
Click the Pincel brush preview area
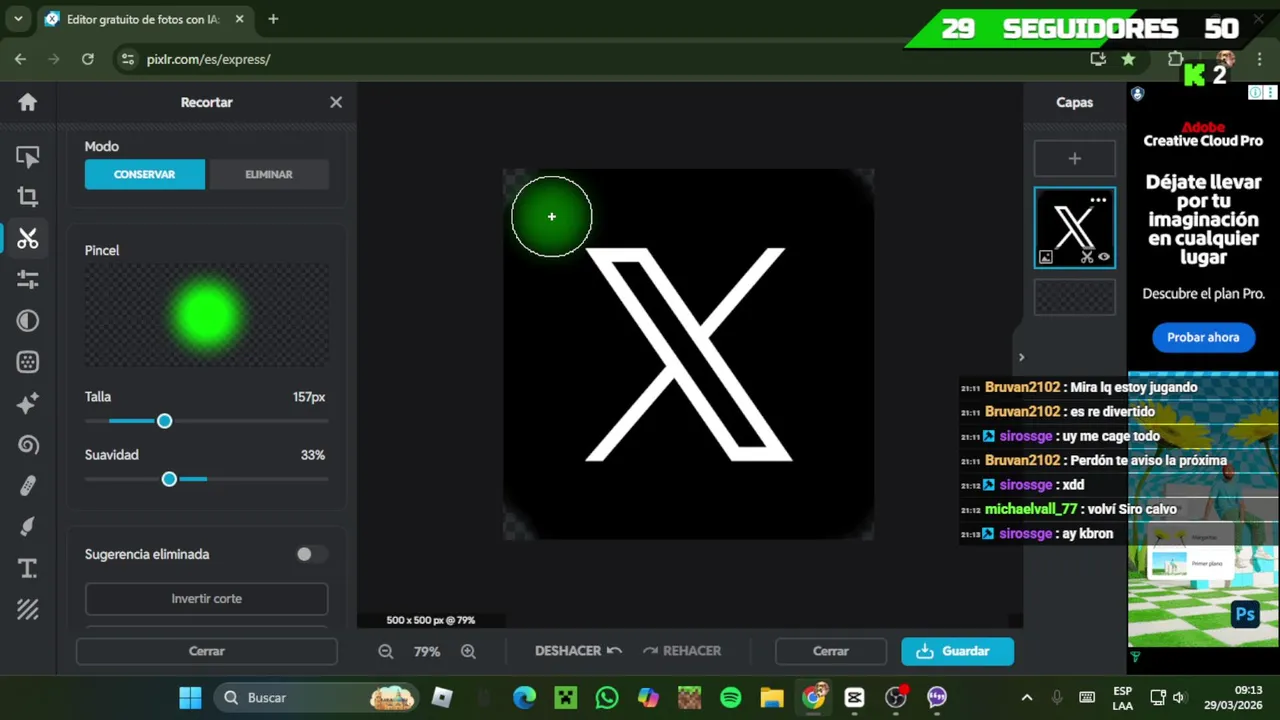point(206,315)
